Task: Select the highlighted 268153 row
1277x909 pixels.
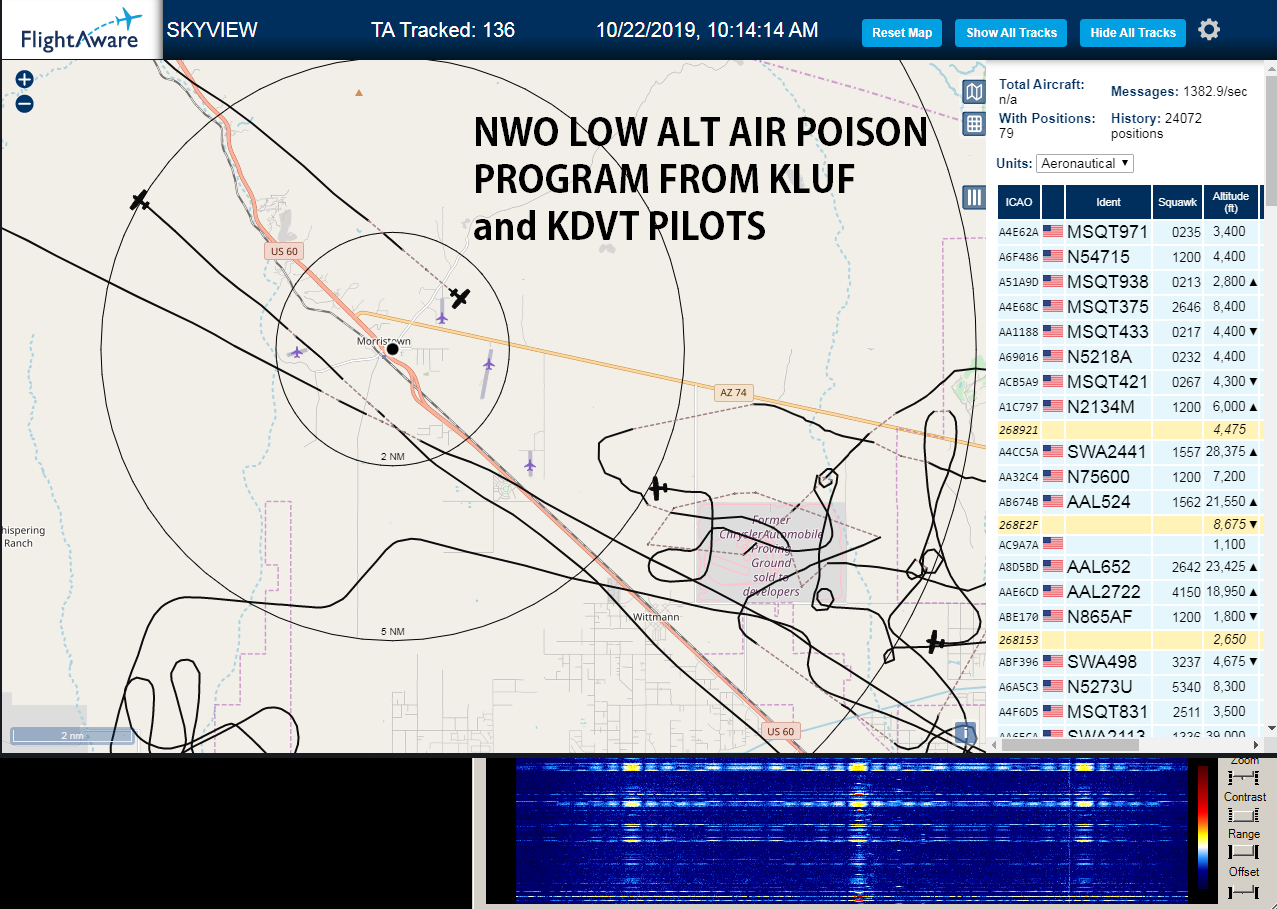Action: [x=1130, y=639]
